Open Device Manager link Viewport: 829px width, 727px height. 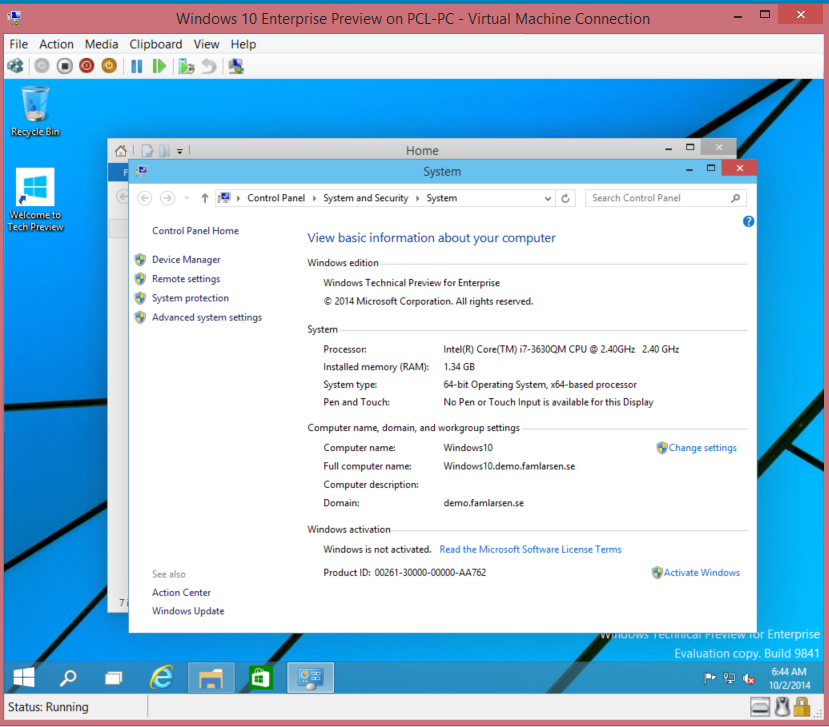coord(186,260)
